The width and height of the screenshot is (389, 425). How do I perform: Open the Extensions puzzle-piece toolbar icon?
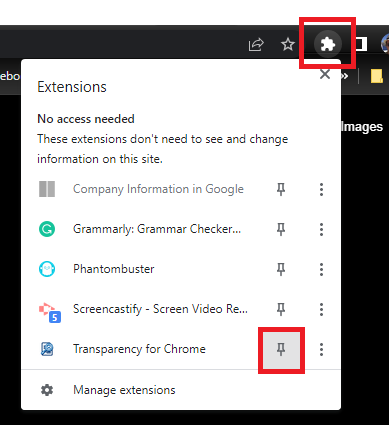(x=328, y=44)
